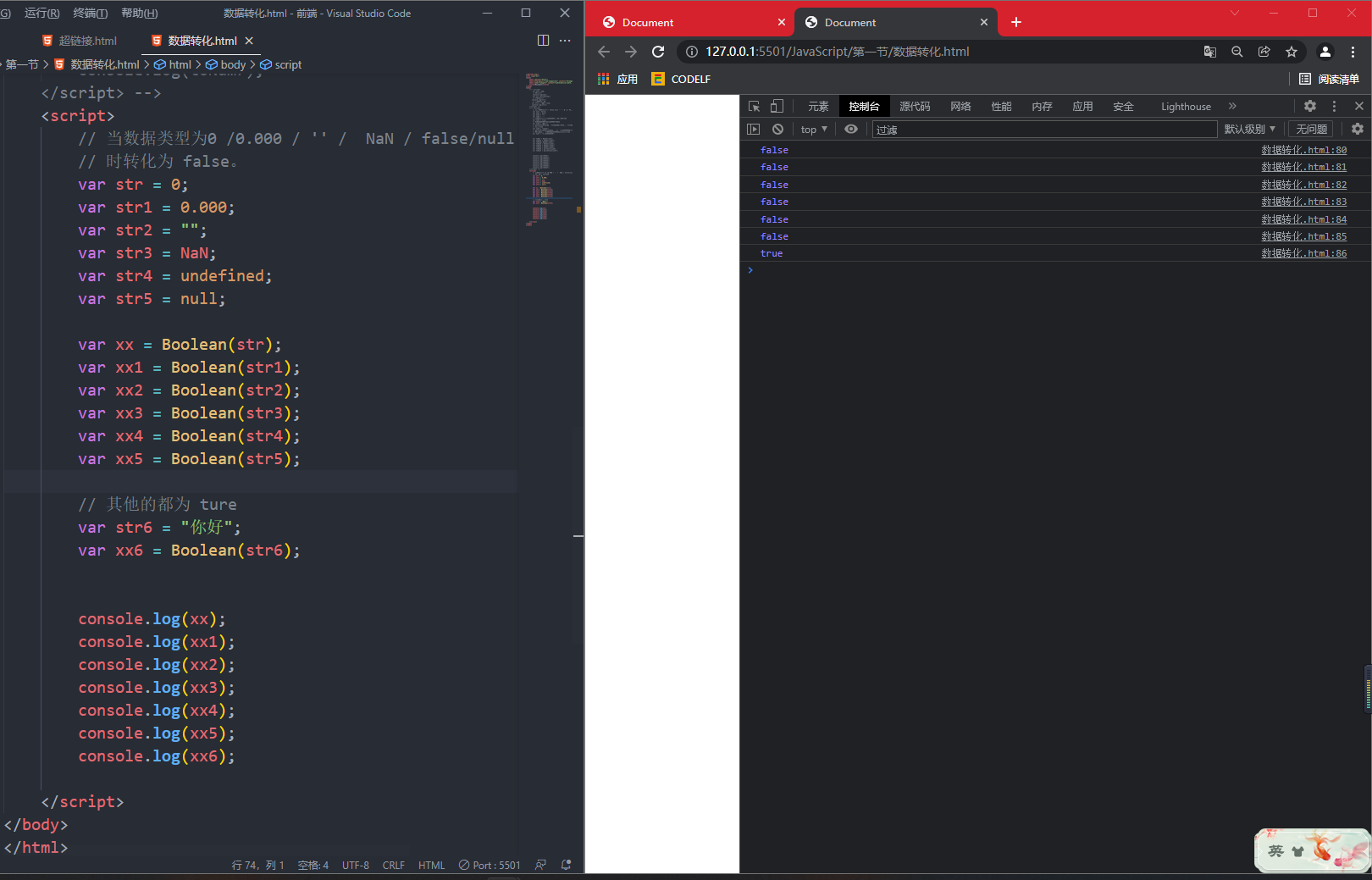
Task: Expand hidden DevTools panels with the chevron
Action: 1232,106
